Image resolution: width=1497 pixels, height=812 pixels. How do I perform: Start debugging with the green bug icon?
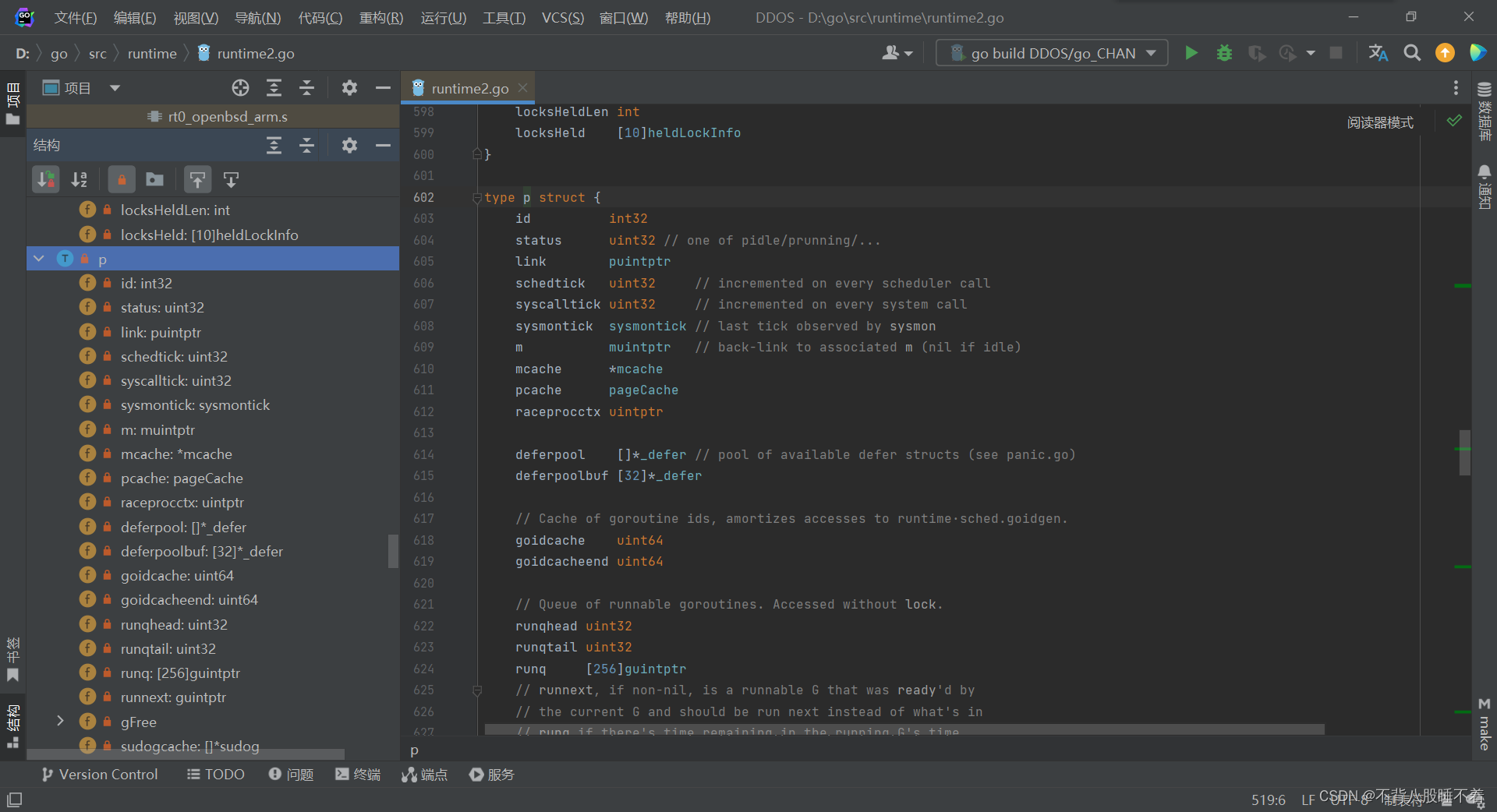[1224, 53]
